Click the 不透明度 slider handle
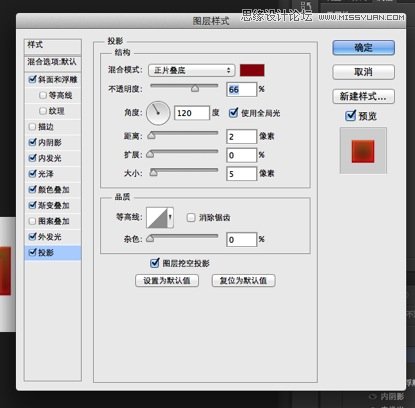The height and width of the screenshot is (408, 415). [195, 88]
